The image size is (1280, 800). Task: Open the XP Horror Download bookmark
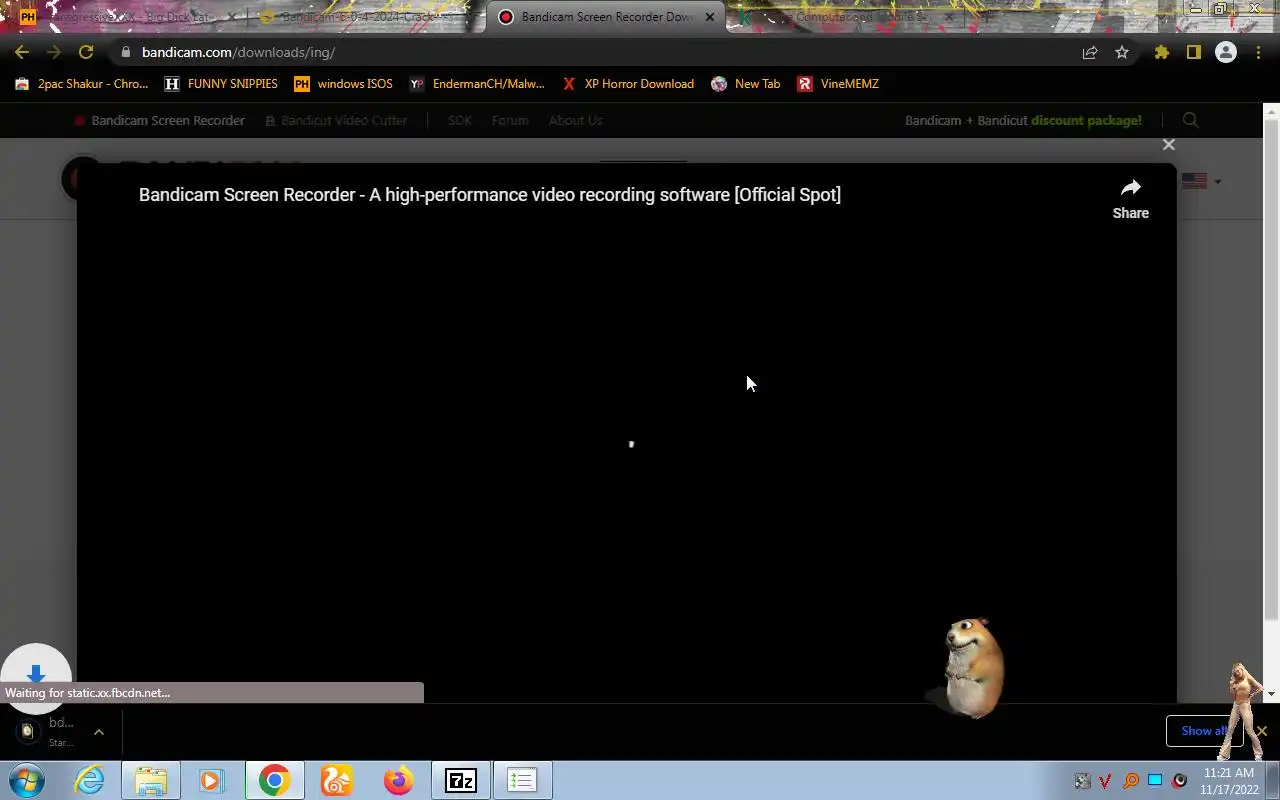[628, 84]
